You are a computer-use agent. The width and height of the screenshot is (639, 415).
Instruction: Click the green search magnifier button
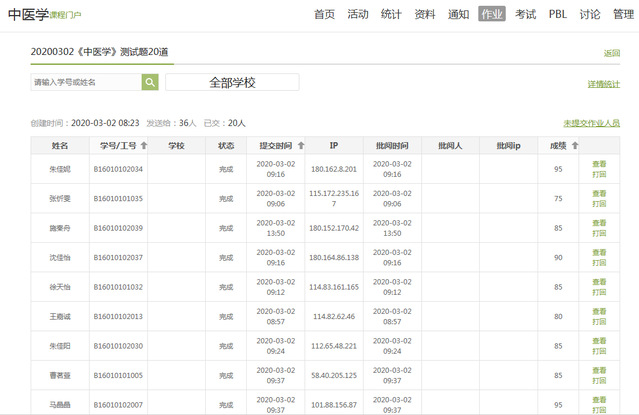(150, 82)
